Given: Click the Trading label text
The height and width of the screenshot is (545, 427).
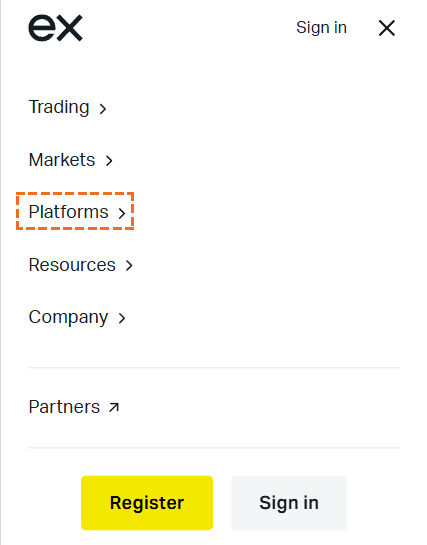Looking at the screenshot, I should [x=59, y=107].
